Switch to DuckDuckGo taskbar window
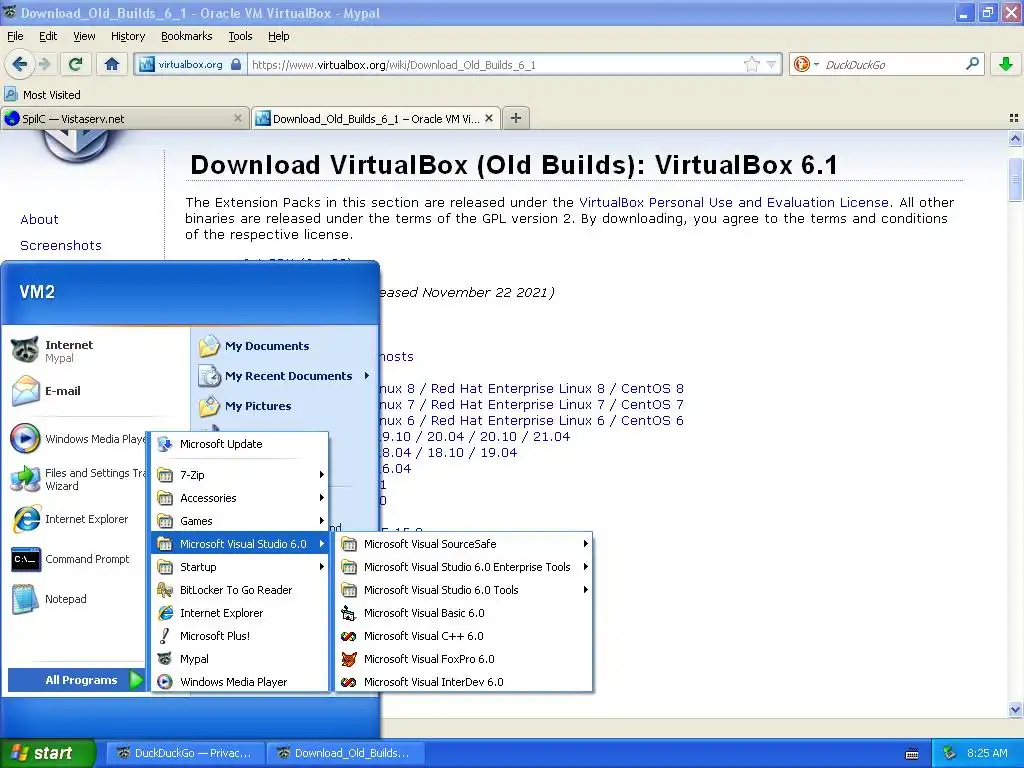1024x768 pixels. [x=184, y=753]
